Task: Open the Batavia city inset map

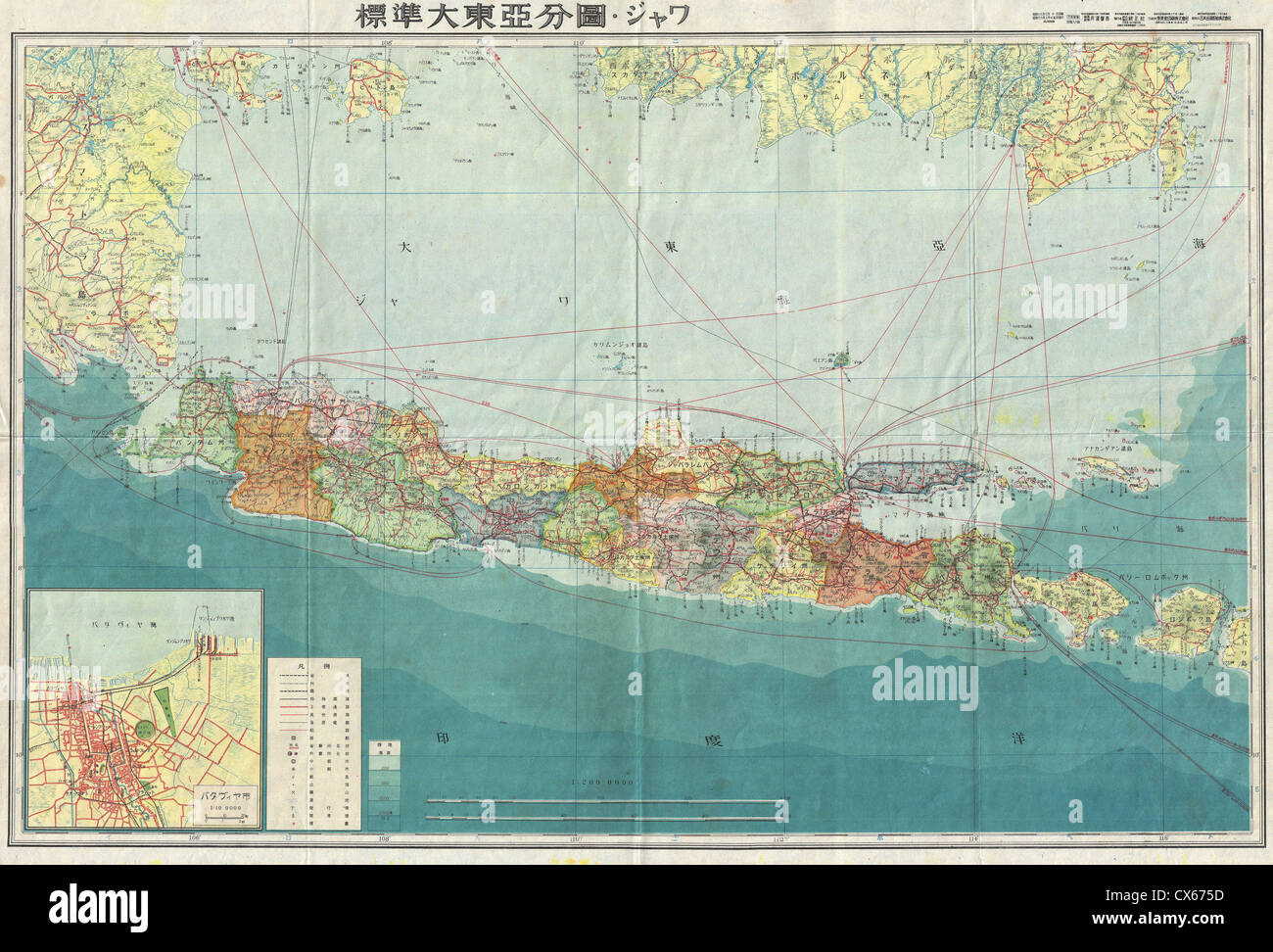Action: 145,709
